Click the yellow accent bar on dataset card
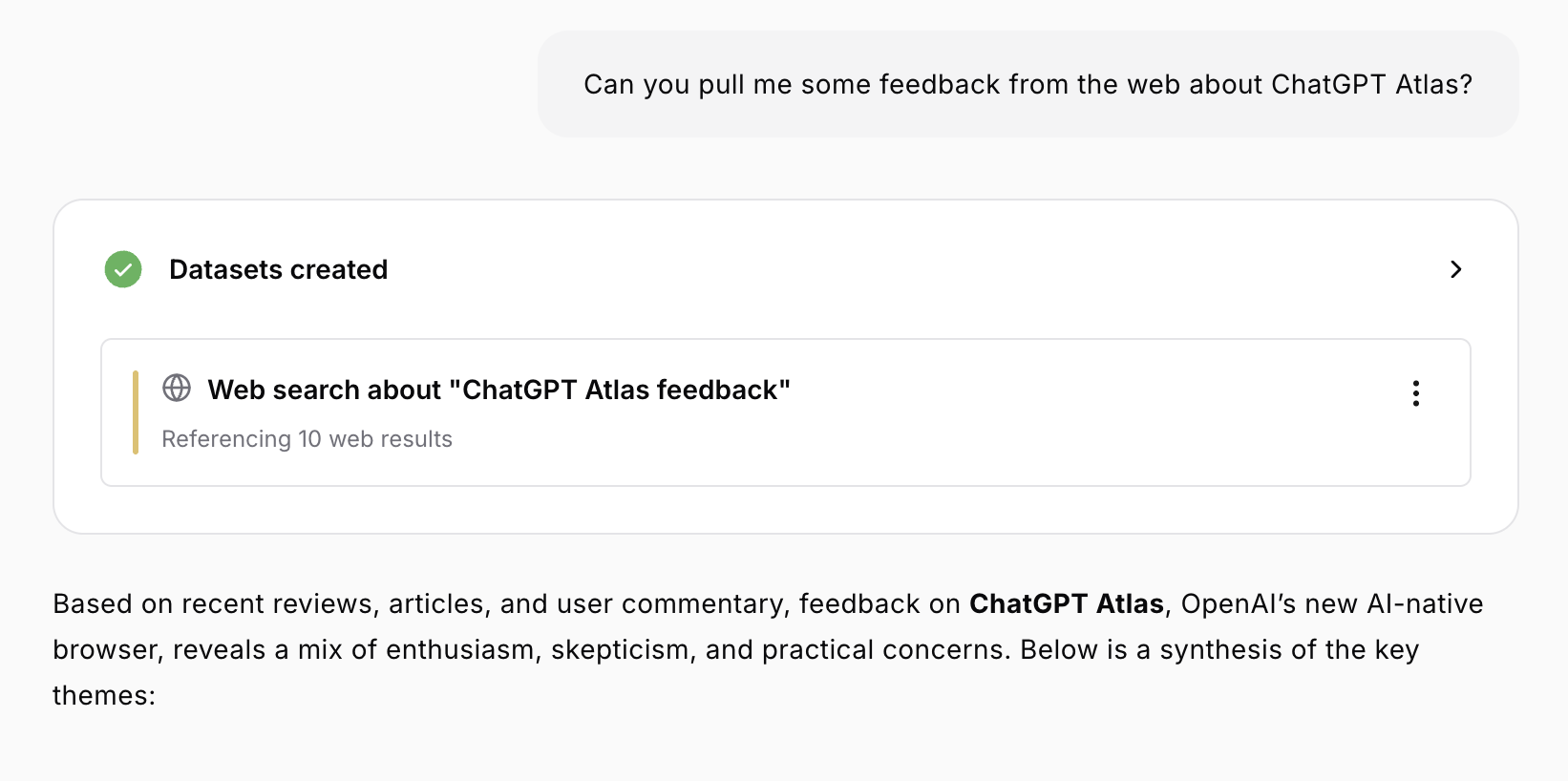This screenshot has width=1568, height=781. pos(136,412)
